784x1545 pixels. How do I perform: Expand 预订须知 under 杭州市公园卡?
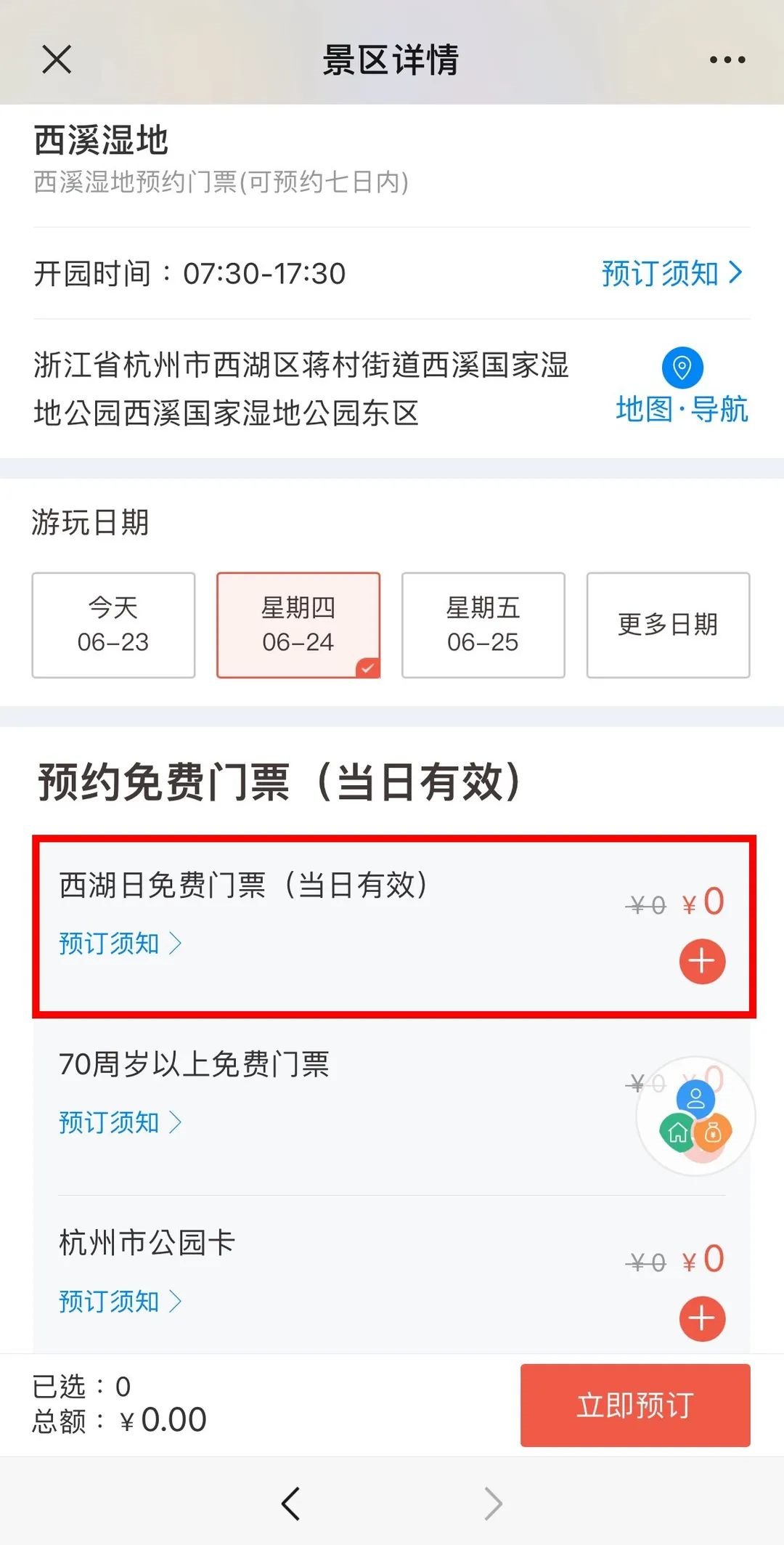[121, 1301]
